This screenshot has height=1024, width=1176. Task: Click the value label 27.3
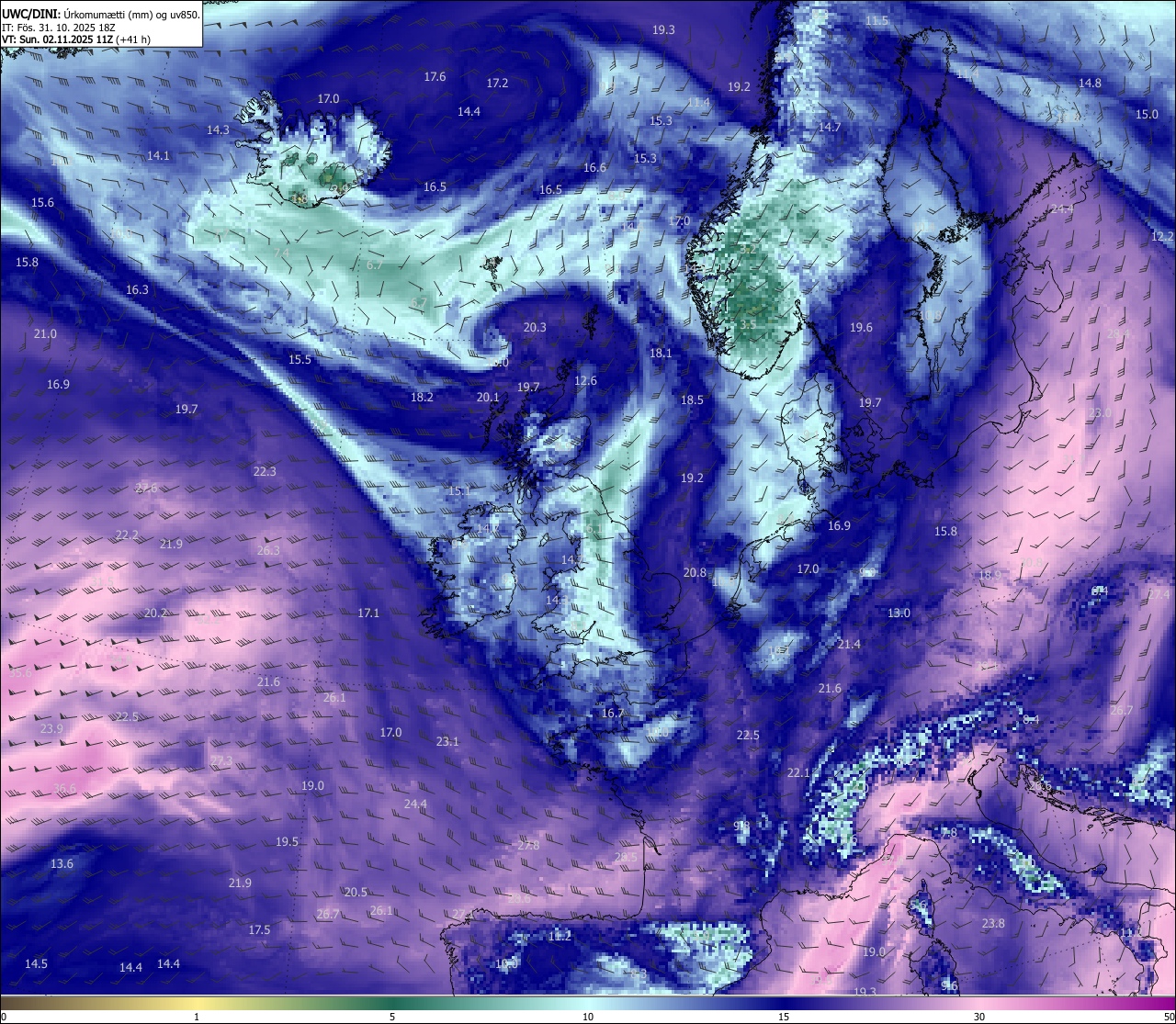pyautogui.click(x=221, y=760)
